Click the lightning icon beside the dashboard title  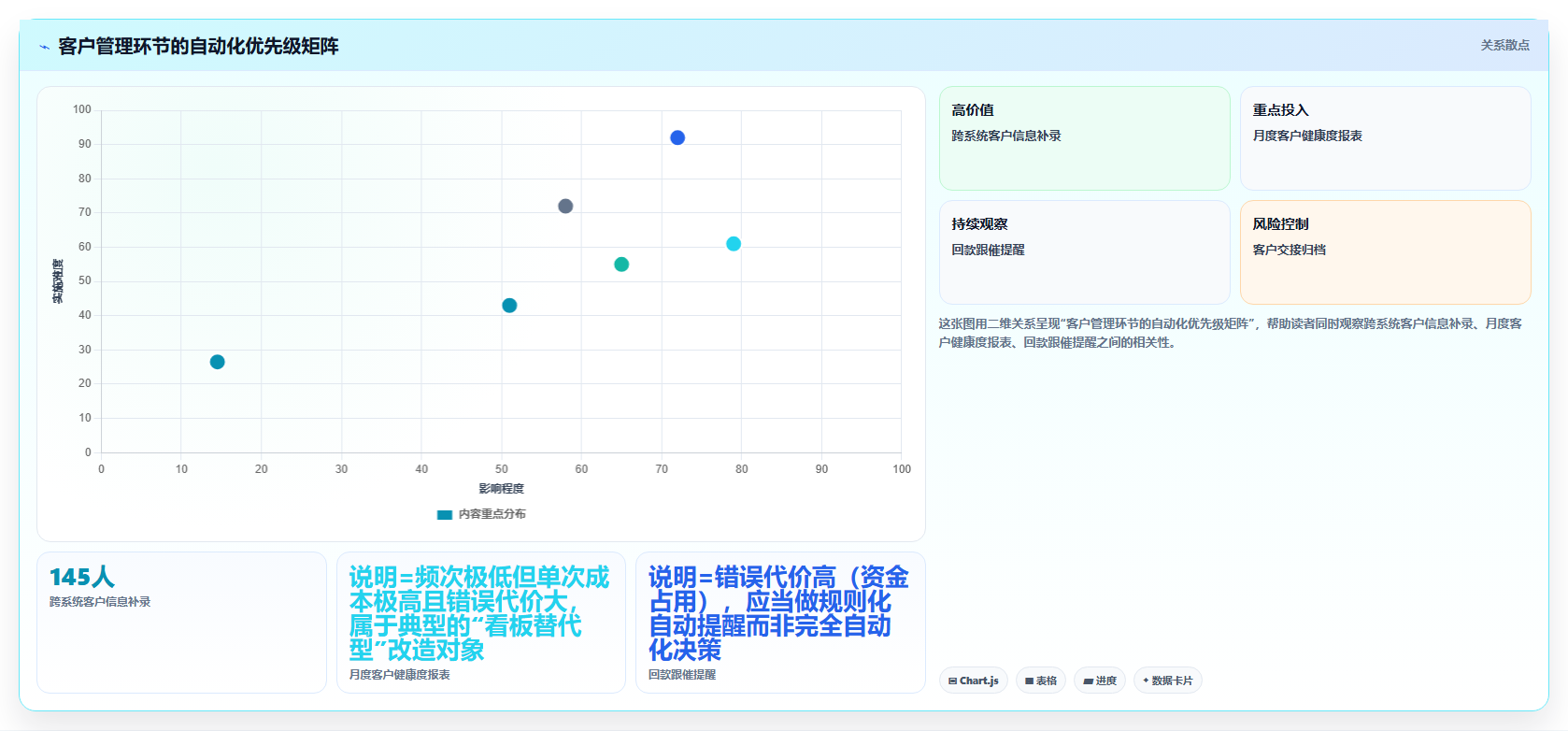(44, 47)
